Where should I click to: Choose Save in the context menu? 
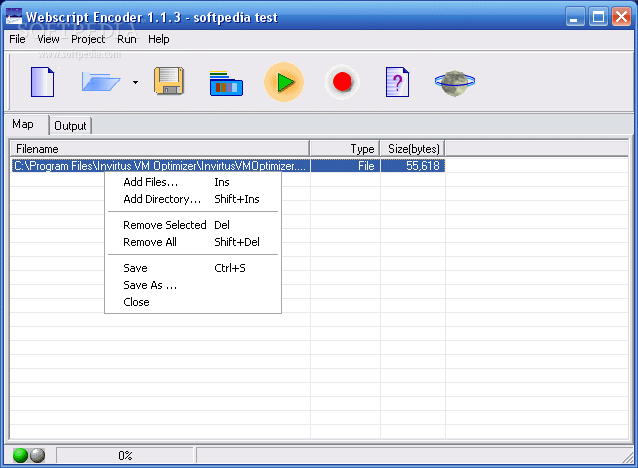click(x=193, y=268)
